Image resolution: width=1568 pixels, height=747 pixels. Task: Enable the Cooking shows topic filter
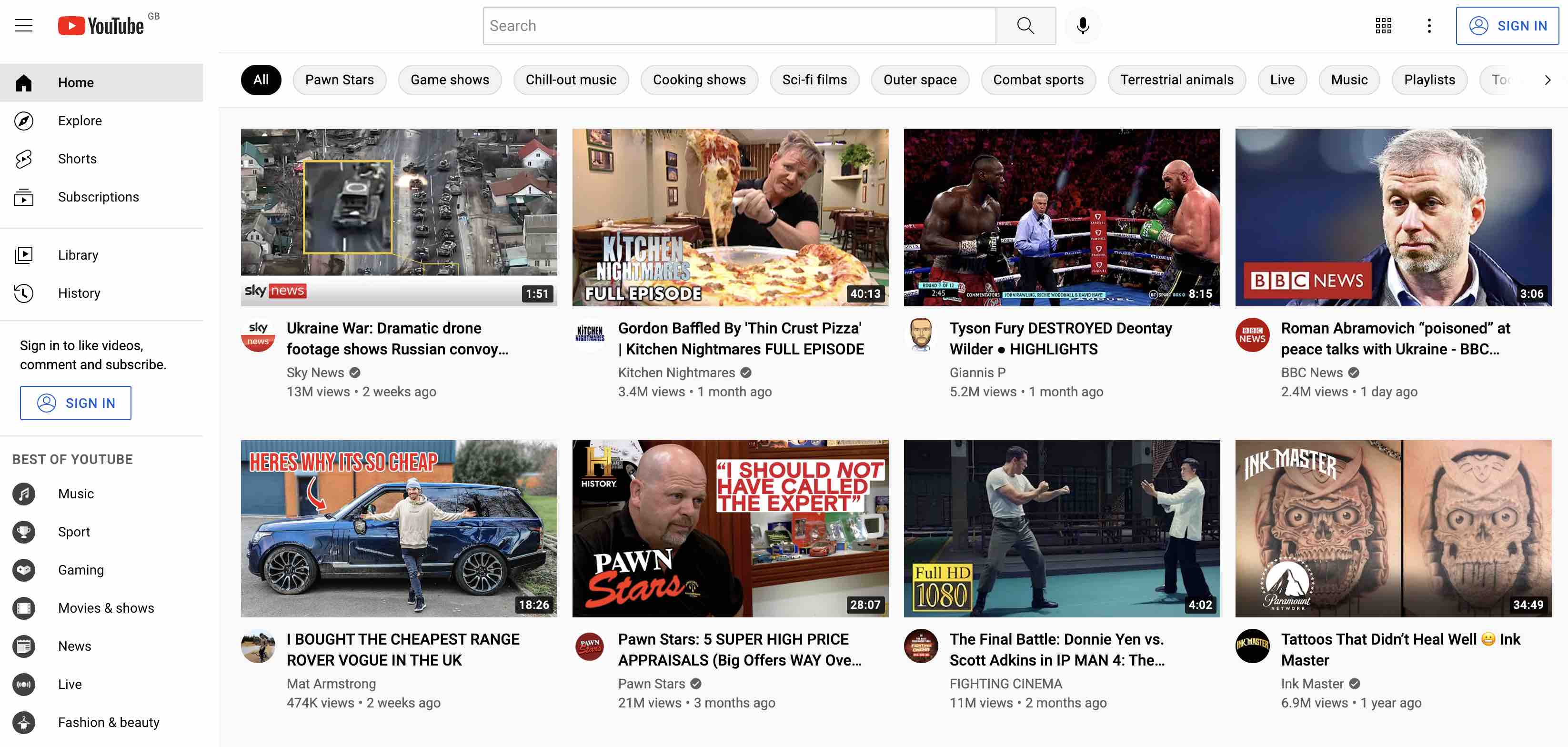point(699,79)
